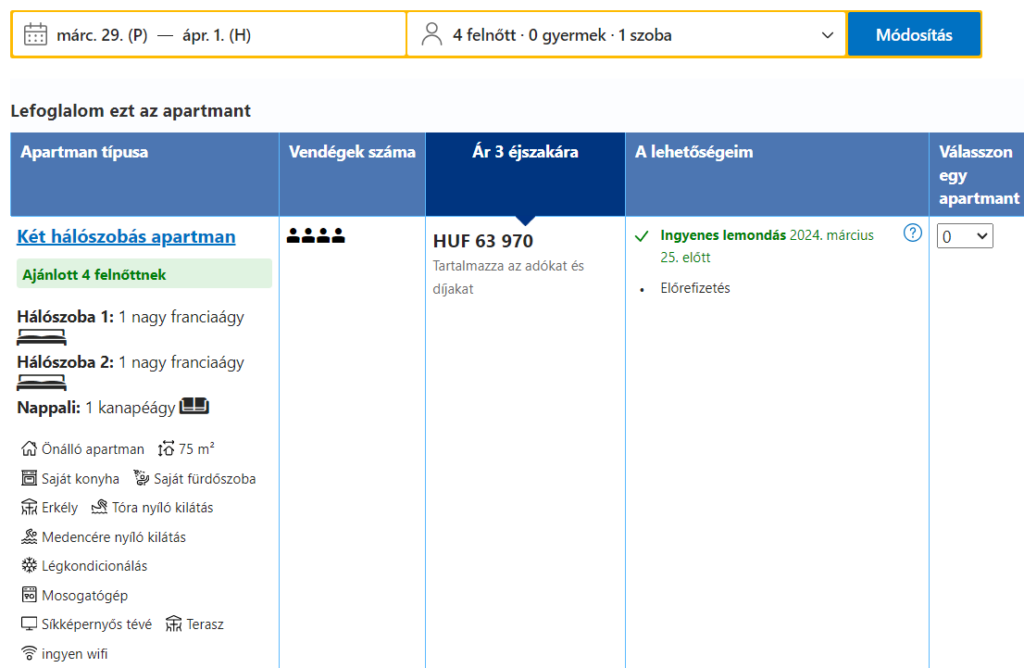1024x668 pixels.
Task: Click the balcony icon for Erkély
Action: 29,507
